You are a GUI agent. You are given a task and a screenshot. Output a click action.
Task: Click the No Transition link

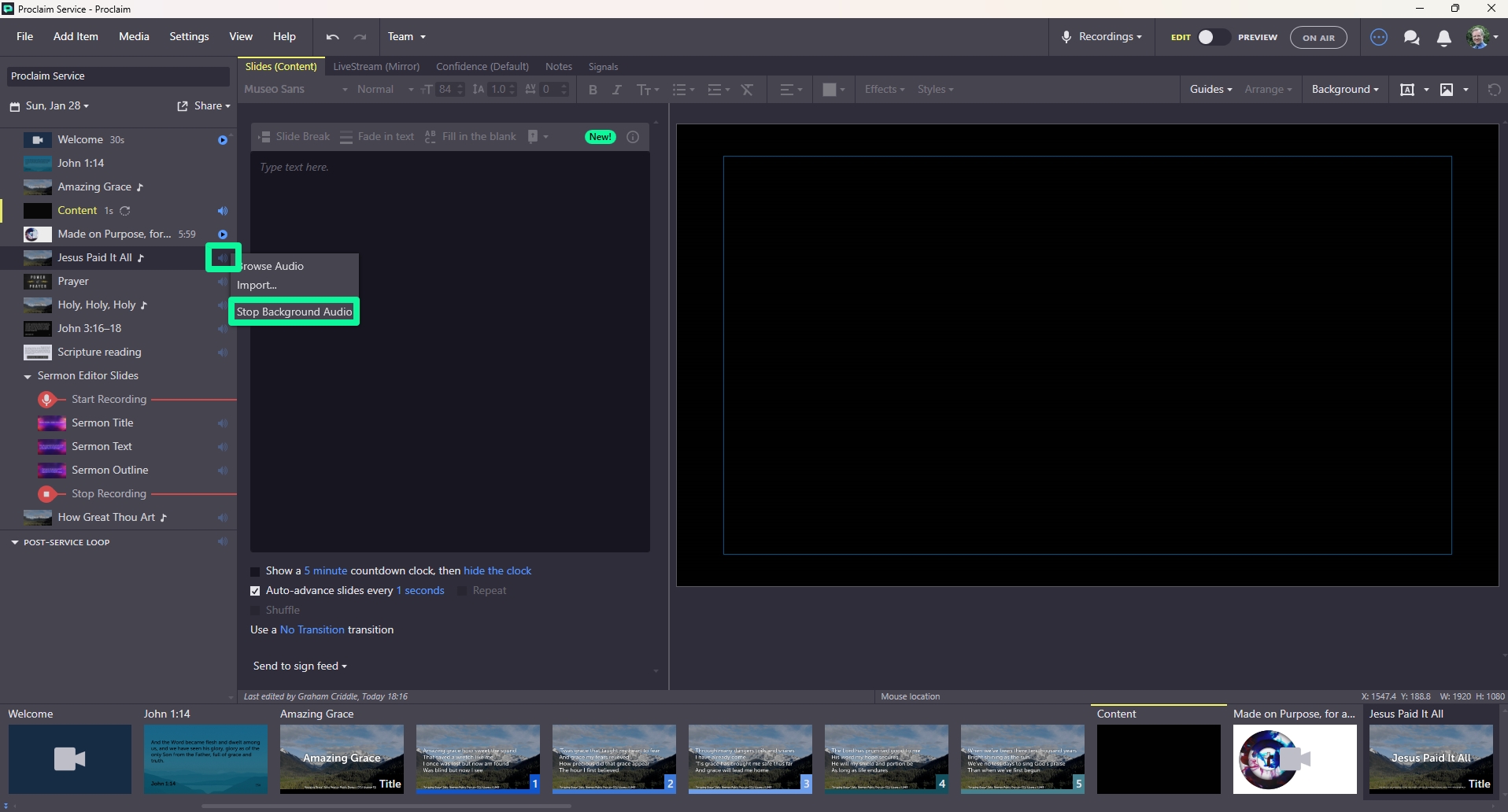312,630
